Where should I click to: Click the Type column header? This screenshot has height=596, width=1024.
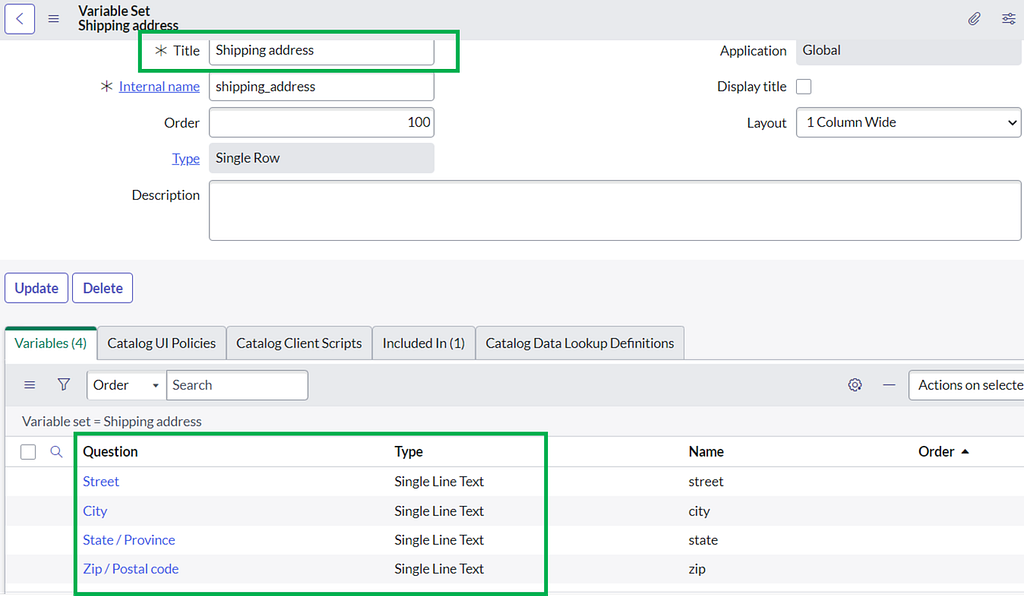pyautogui.click(x=409, y=452)
